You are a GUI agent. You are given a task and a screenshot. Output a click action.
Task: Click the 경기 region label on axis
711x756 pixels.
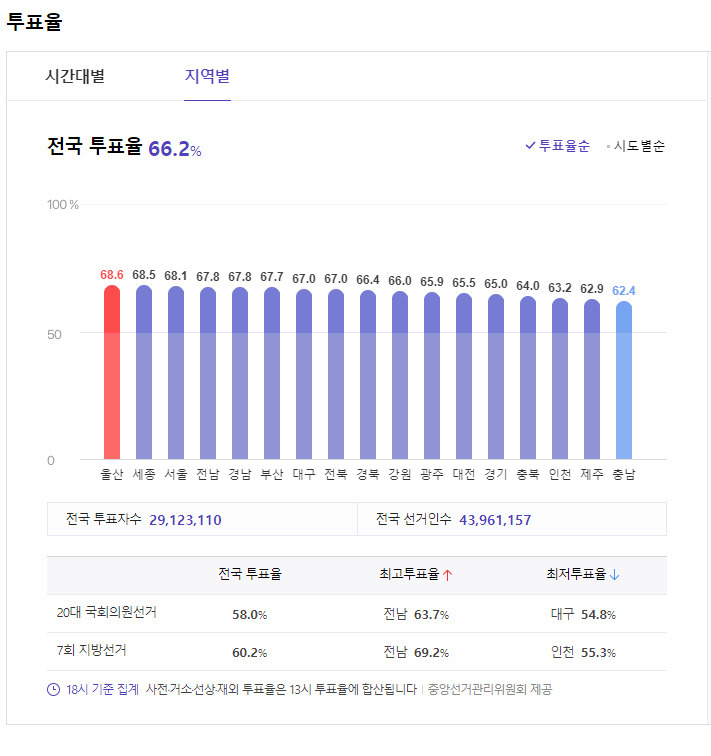pos(496,474)
